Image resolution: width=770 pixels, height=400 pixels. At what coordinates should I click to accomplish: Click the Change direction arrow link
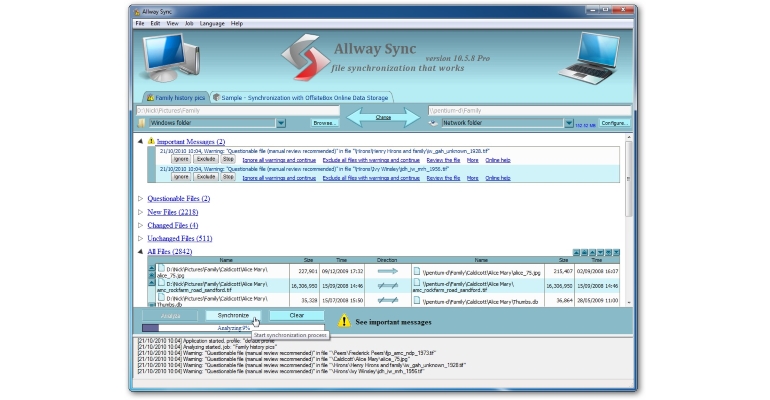tap(383, 118)
